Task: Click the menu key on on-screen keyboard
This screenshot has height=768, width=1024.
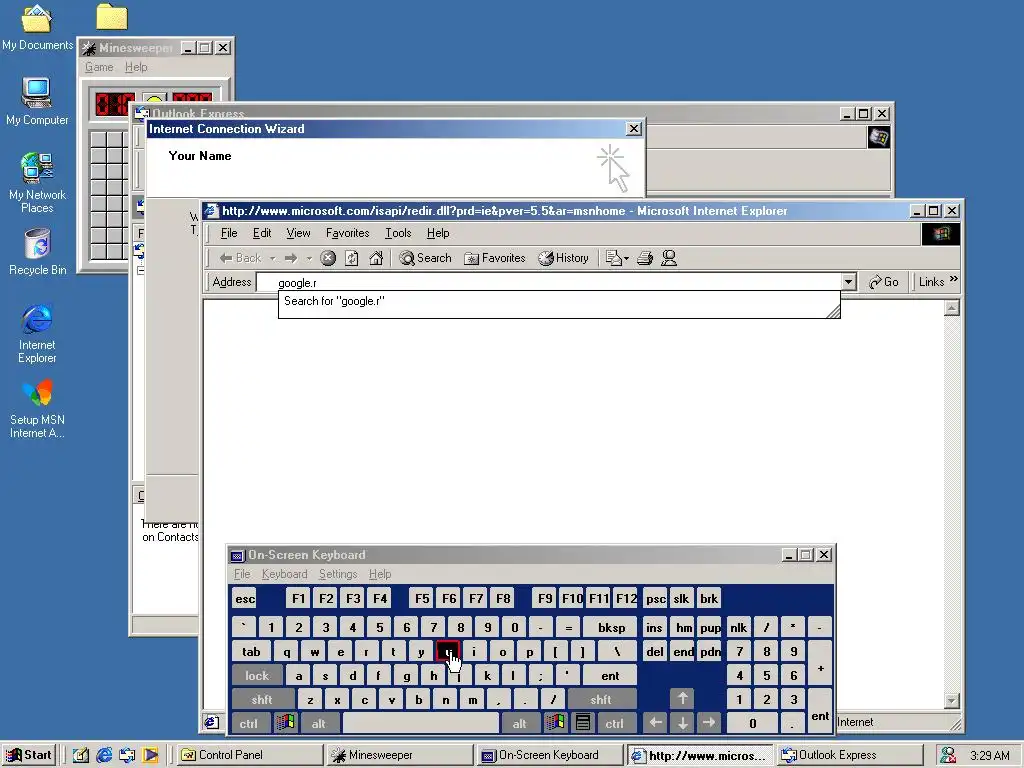Action: click(583, 723)
